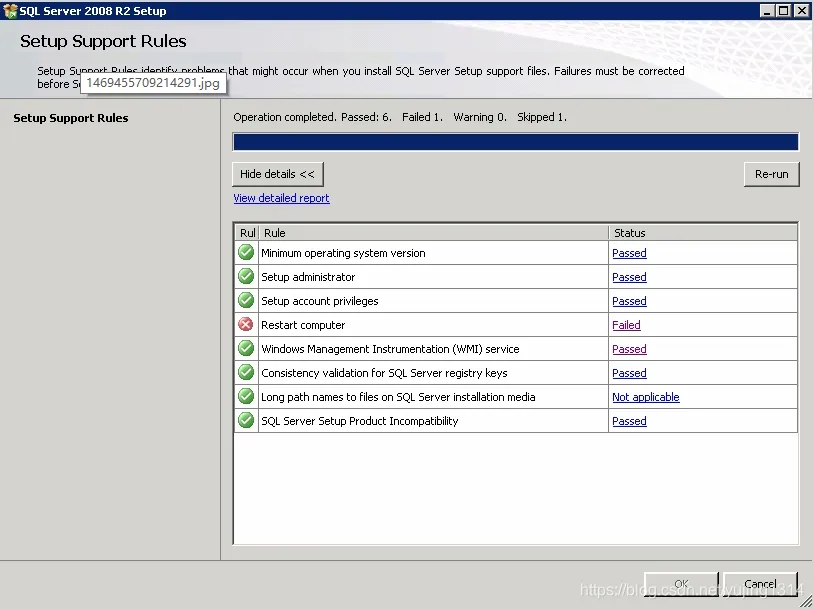The height and width of the screenshot is (609, 814).
Task: Select Consistency validation for SQL Server registry keys
Action: coord(384,373)
